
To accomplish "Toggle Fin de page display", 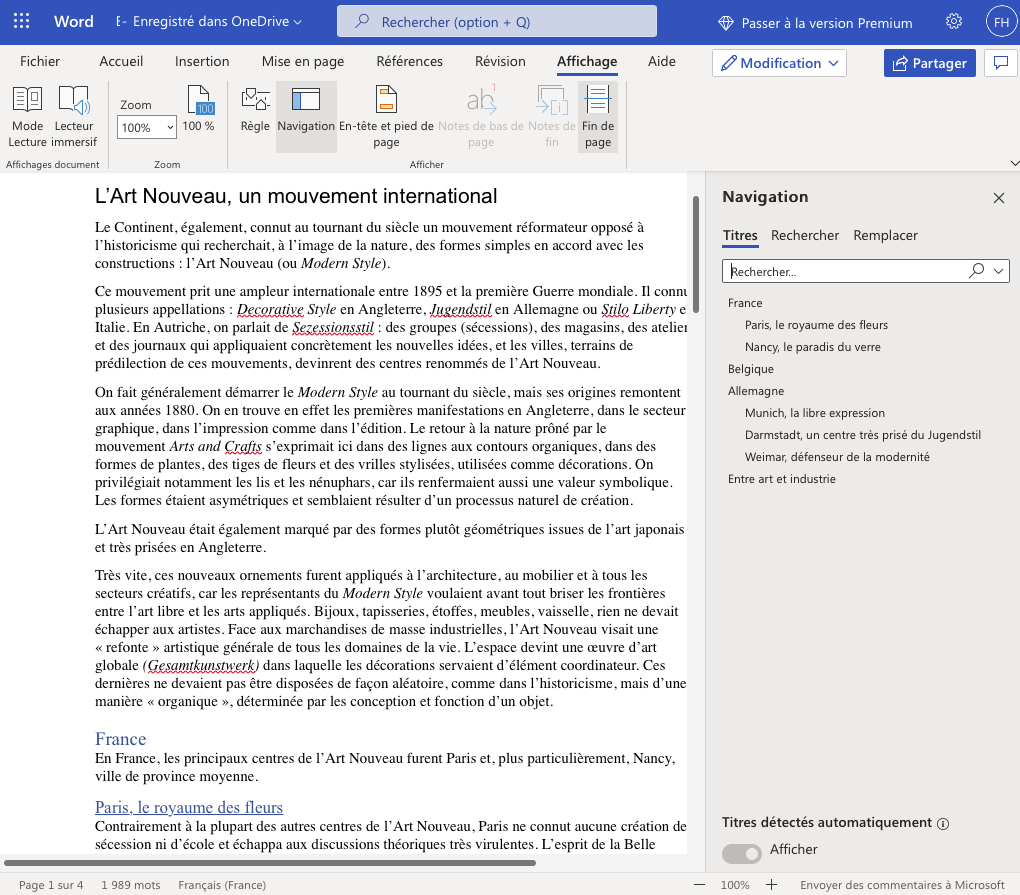I will 598,117.
